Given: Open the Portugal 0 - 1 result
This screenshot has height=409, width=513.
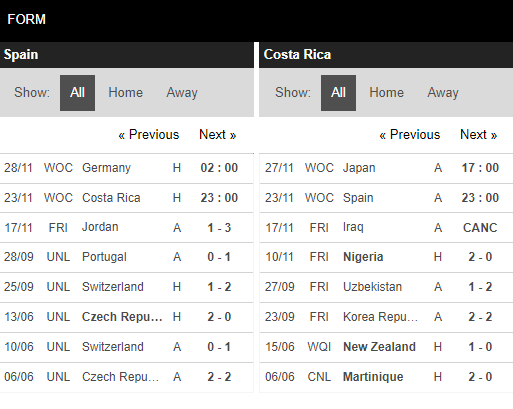Looking at the screenshot, I should point(127,257).
